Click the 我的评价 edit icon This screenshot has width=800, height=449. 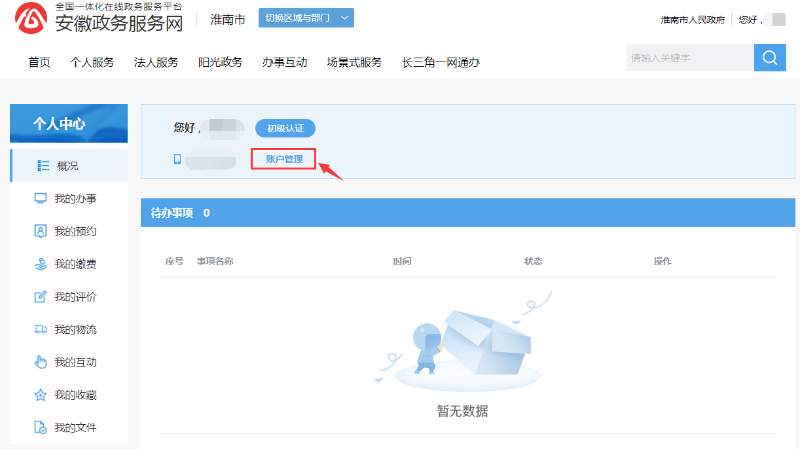(x=41, y=297)
